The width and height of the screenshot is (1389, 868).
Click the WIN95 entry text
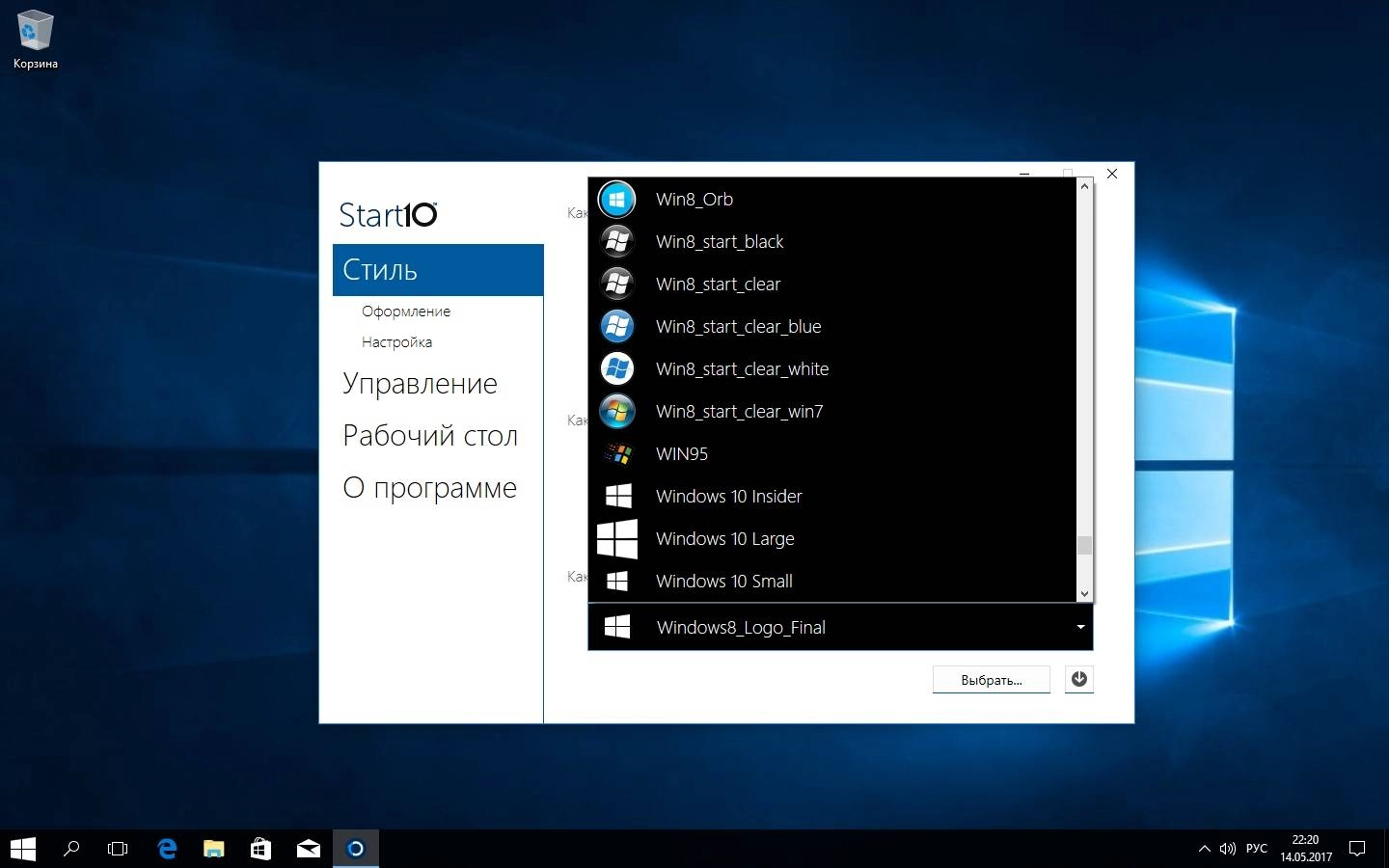pyautogui.click(x=682, y=453)
